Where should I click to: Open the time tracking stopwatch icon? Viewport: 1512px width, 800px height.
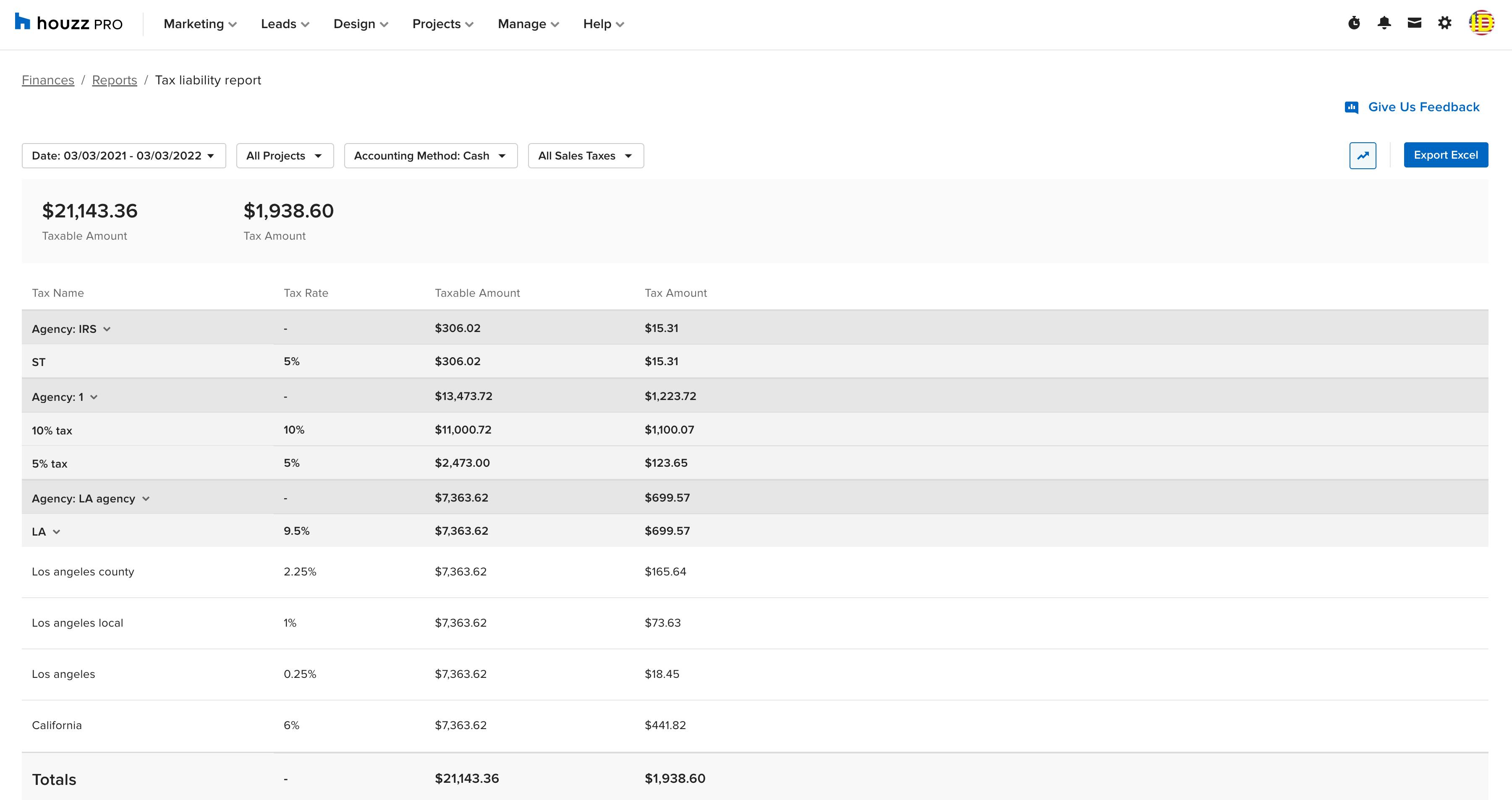[1353, 23]
